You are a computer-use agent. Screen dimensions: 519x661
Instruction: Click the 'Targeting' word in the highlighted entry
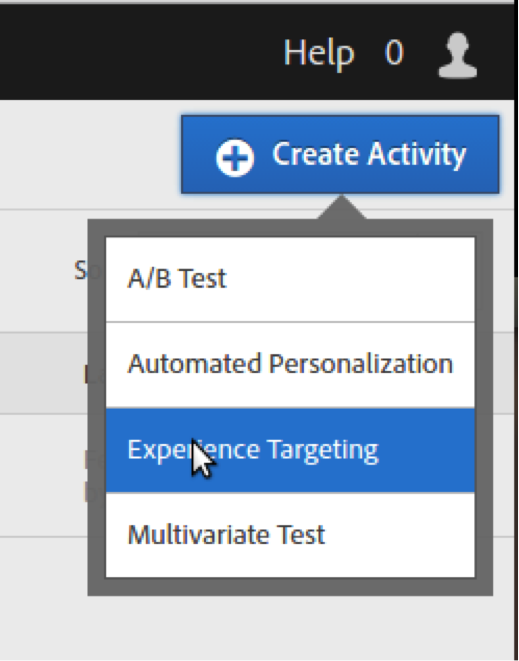point(323,451)
